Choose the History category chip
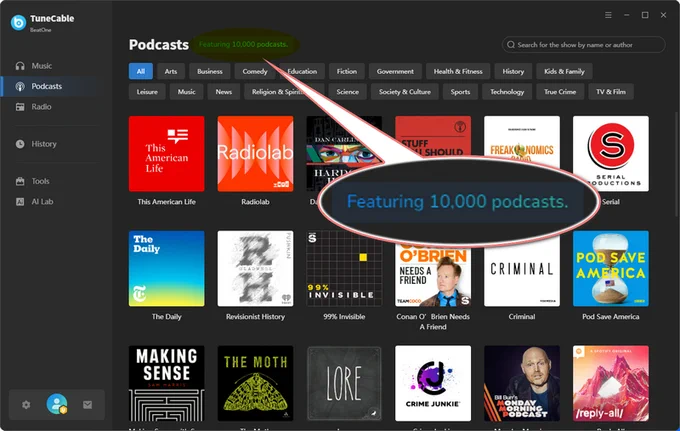 point(513,72)
